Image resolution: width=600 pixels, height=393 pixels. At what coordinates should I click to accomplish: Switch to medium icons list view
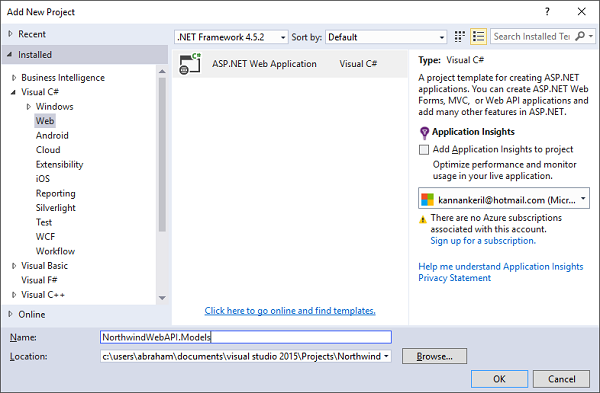click(x=479, y=37)
